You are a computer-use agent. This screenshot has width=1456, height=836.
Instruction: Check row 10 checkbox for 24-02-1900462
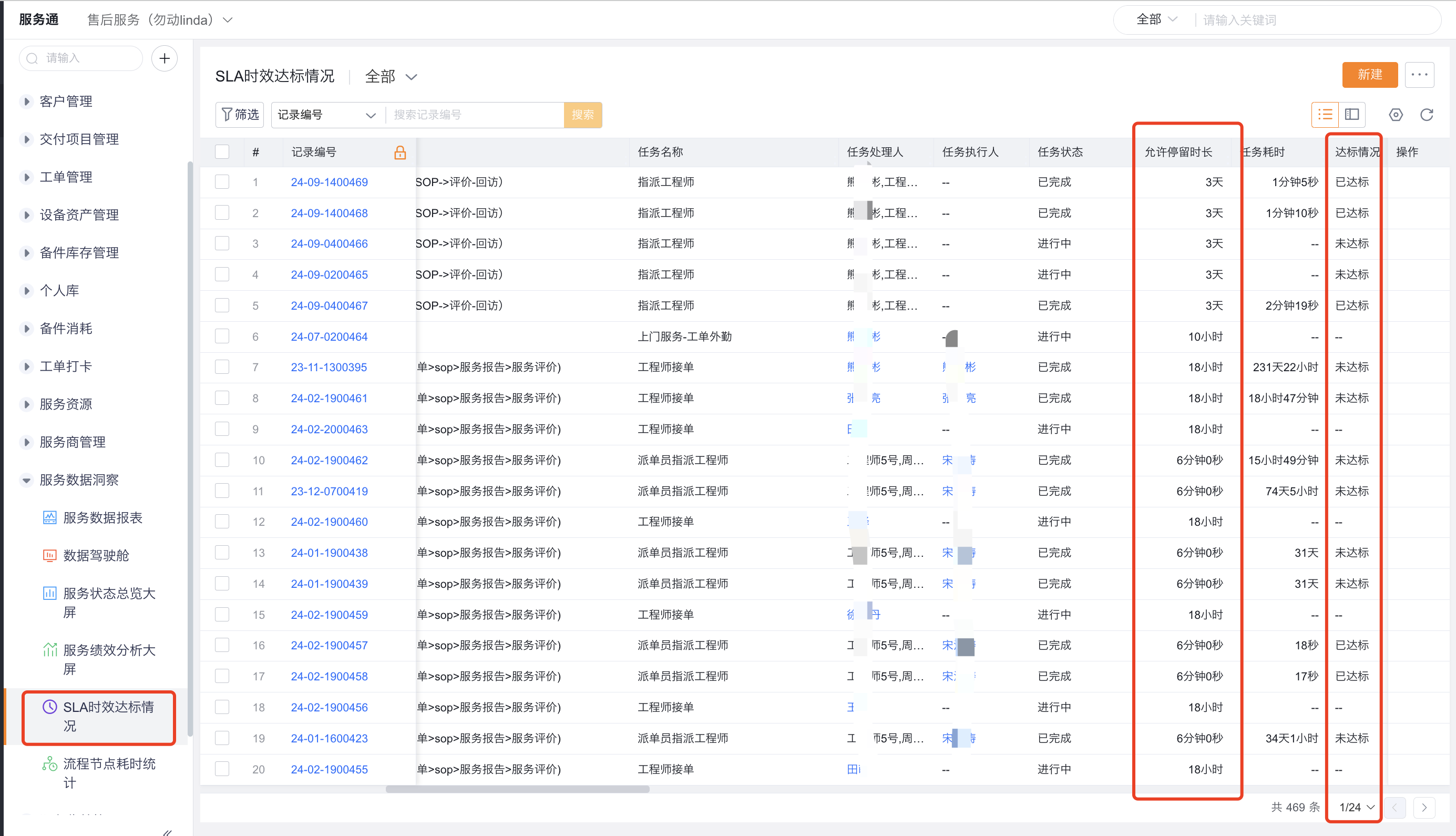pos(222,460)
